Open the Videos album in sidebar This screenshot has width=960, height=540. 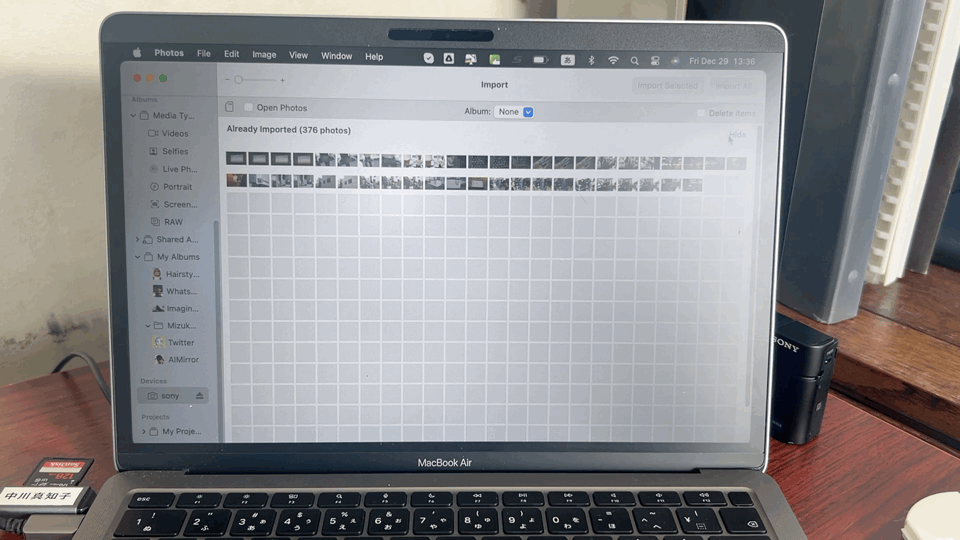pos(174,133)
